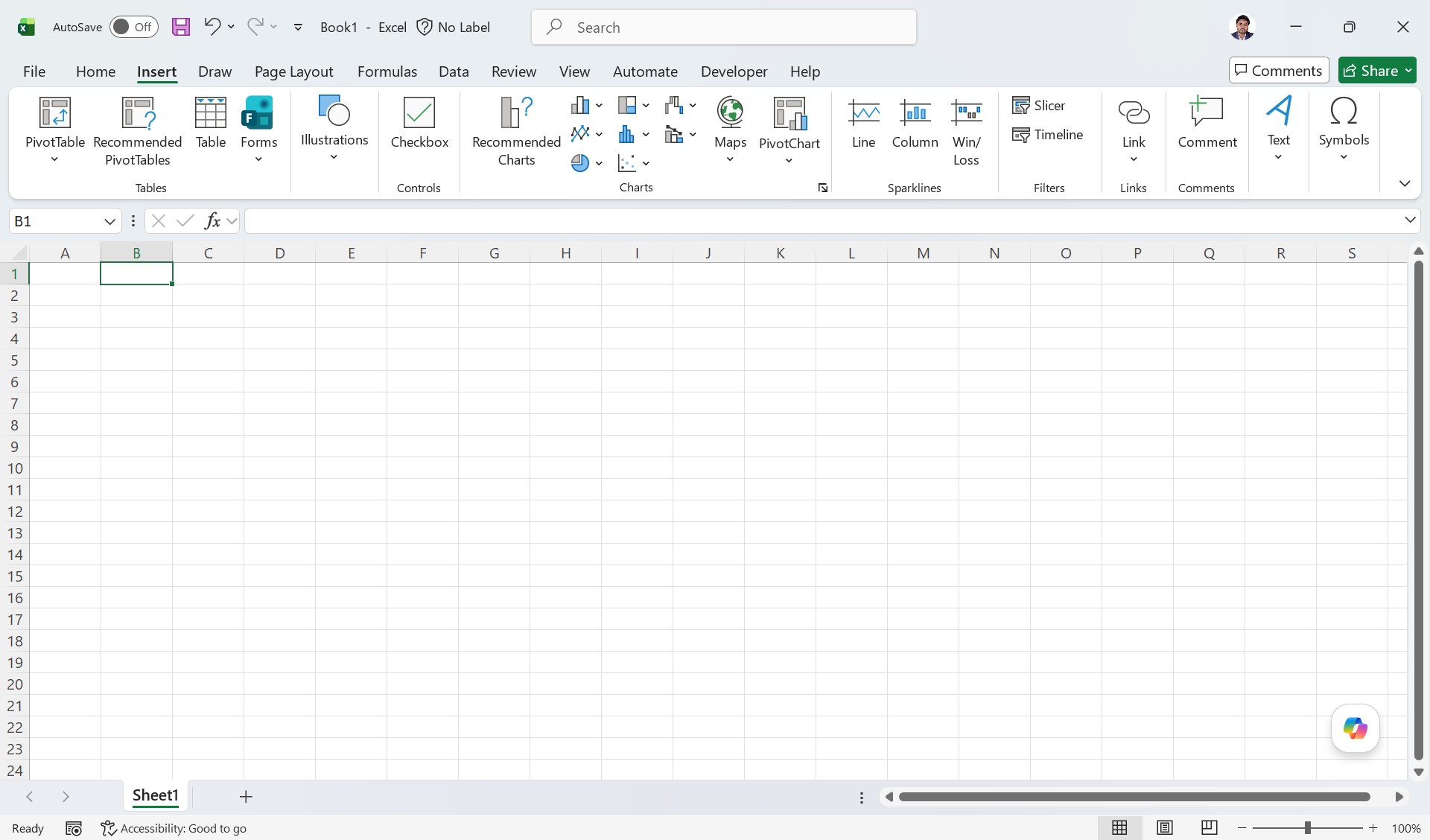The height and width of the screenshot is (840, 1430).
Task: Click the vertical scrollbar down arrow
Action: click(1419, 772)
